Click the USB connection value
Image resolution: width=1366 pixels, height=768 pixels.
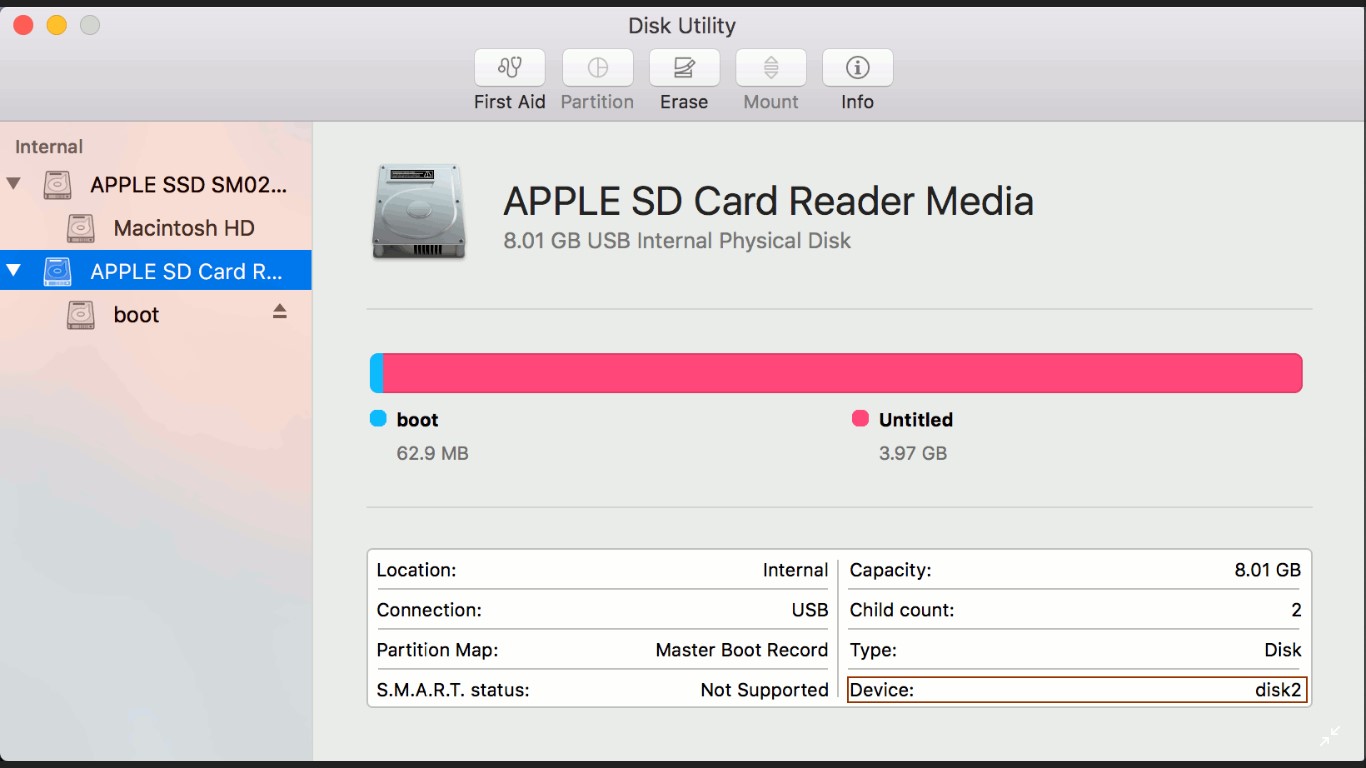tap(810, 610)
